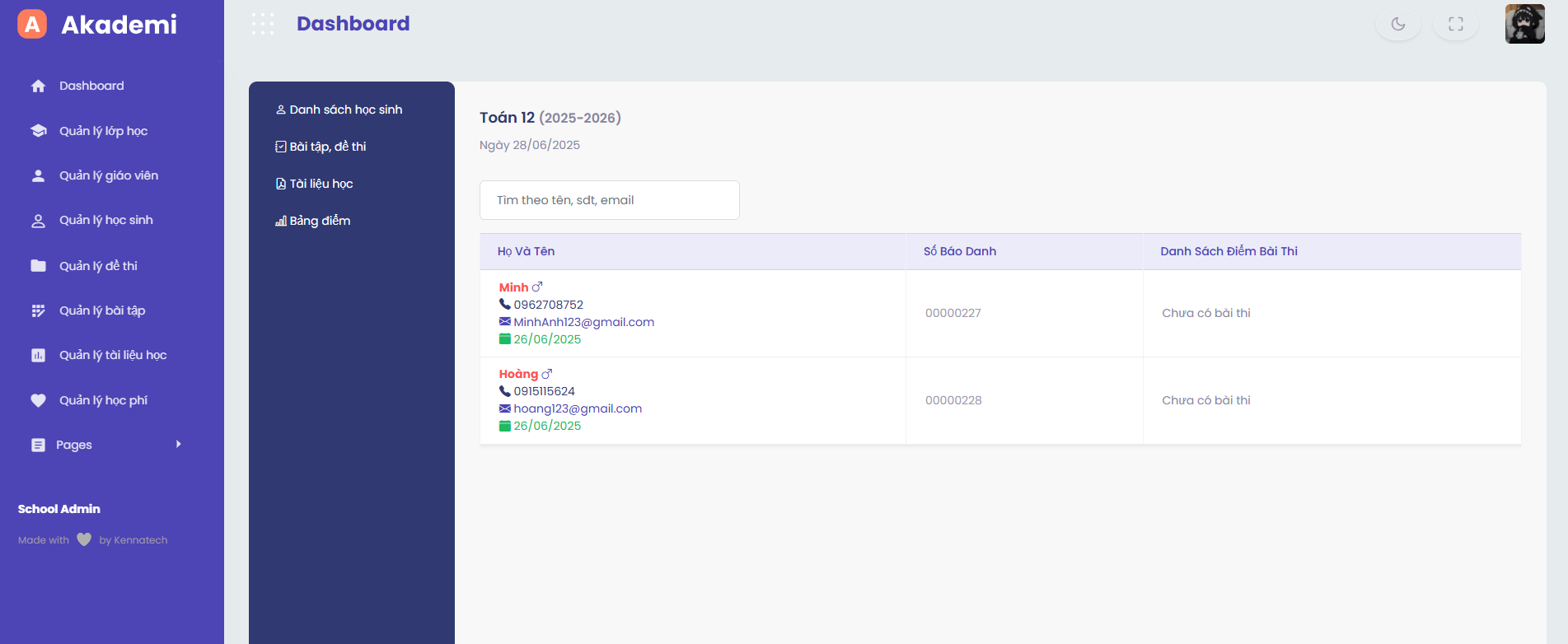Open the user profile avatar
The image size is (1568, 644).
click(x=1524, y=24)
